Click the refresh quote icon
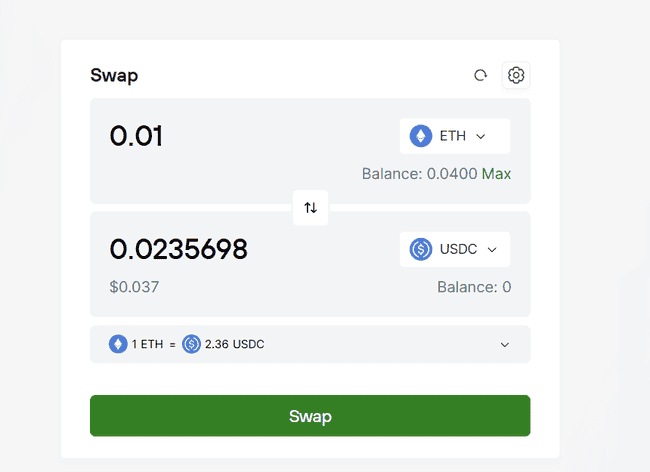 [480, 75]
